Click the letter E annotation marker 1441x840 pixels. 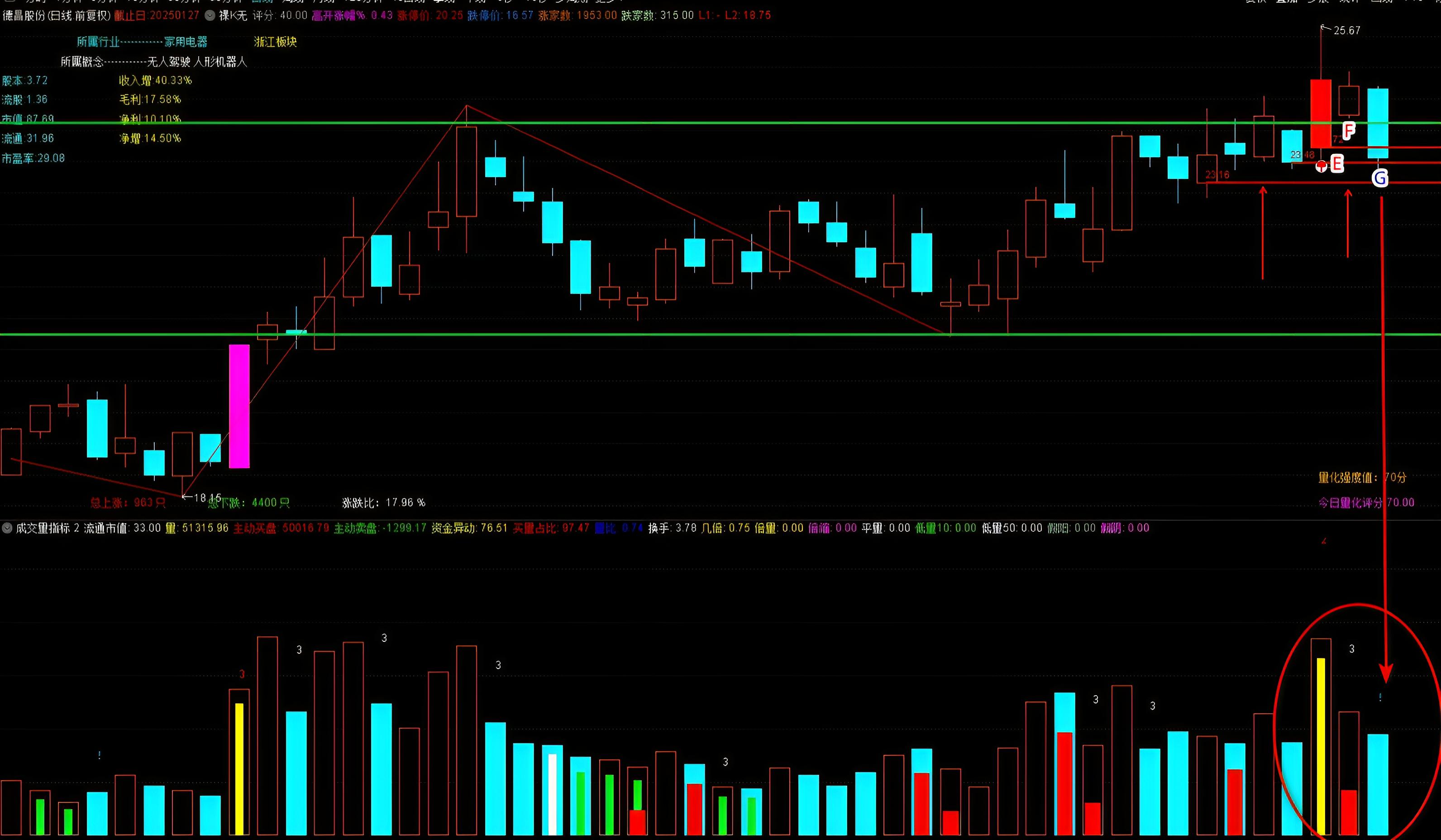click(1336, 164)
